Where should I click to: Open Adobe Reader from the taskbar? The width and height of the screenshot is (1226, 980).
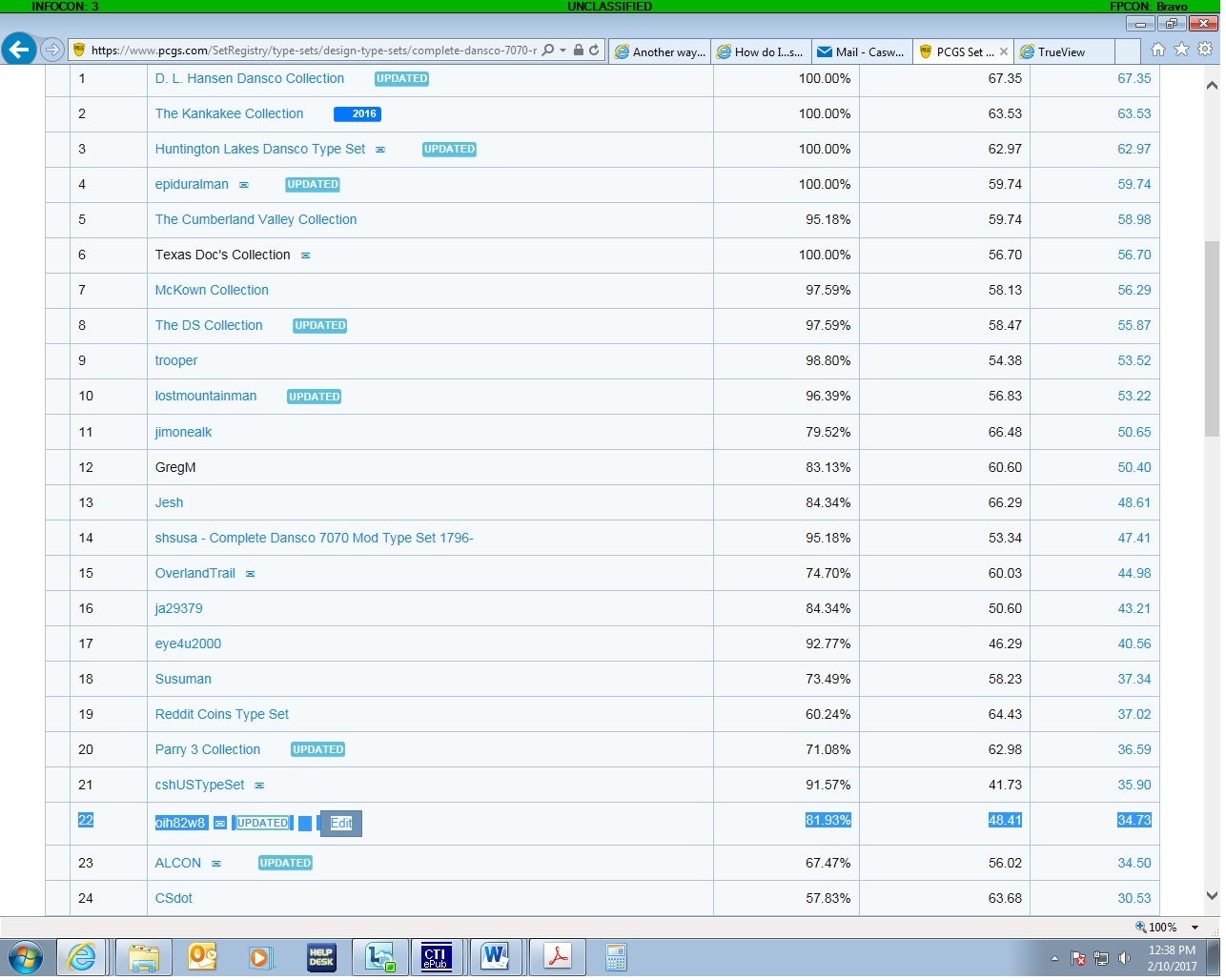(557, 957)
